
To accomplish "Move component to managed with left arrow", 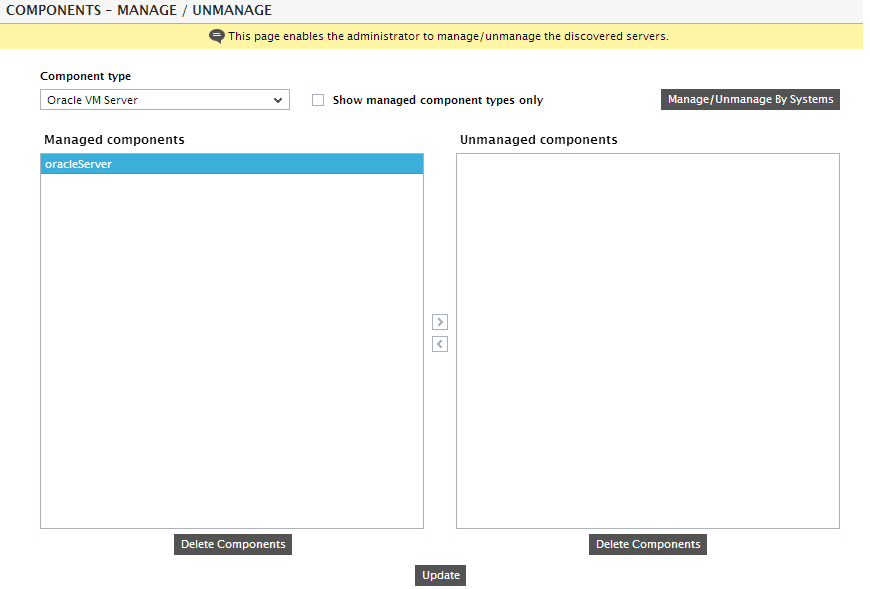I will coord(440,344).
